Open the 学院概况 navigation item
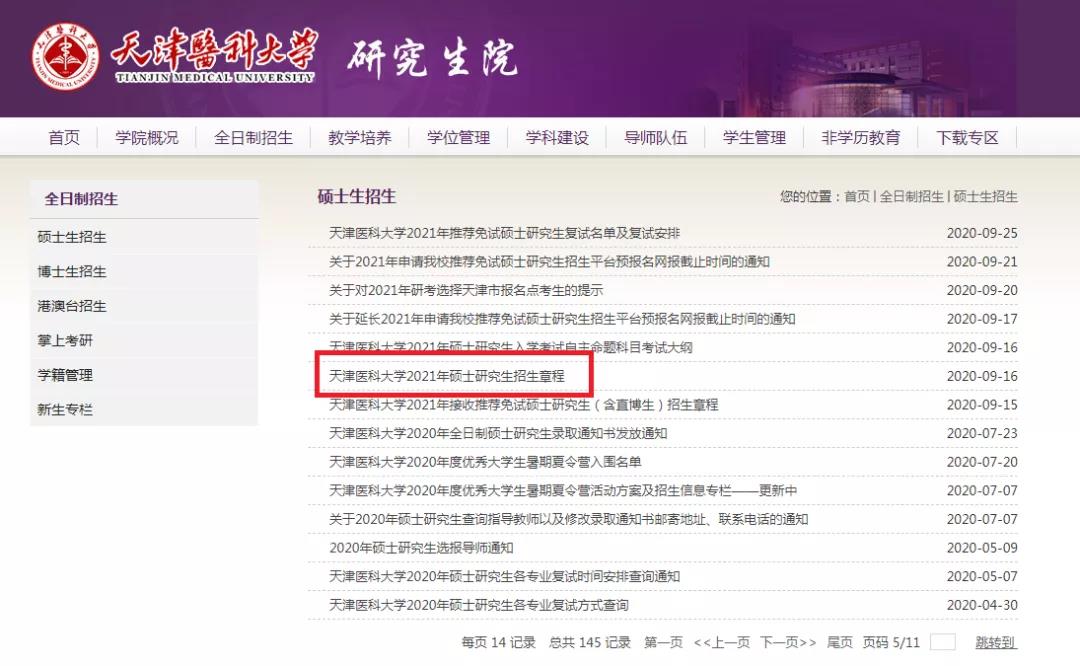 pyautogui.click(x=147, y=138)
